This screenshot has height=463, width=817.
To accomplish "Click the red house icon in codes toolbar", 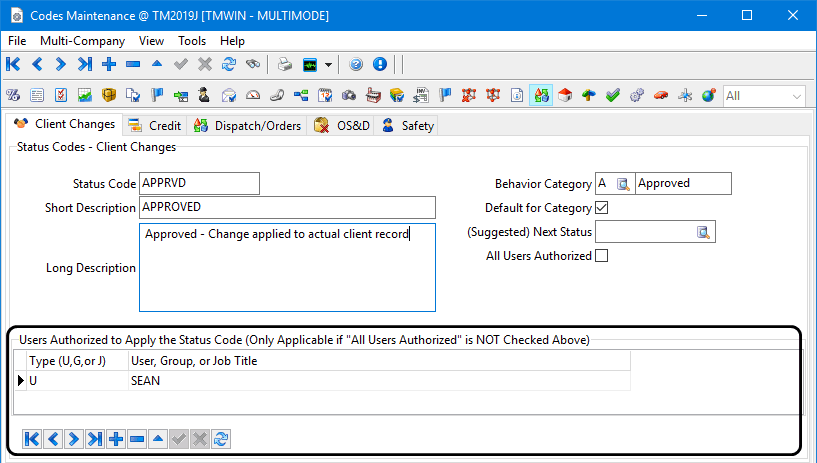I will coord(565,96).
